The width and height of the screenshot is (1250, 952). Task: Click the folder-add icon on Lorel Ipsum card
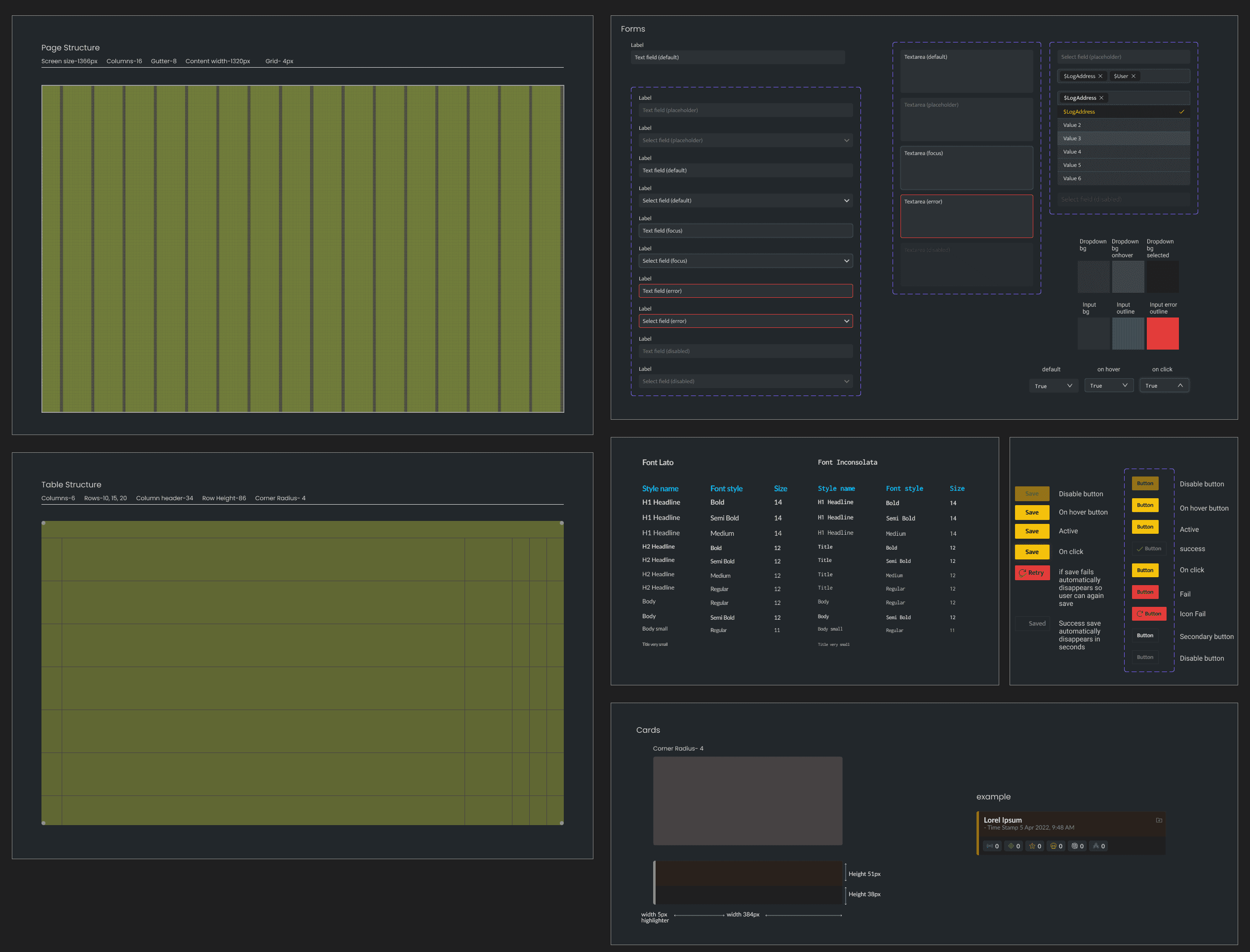pos(1159,820)
